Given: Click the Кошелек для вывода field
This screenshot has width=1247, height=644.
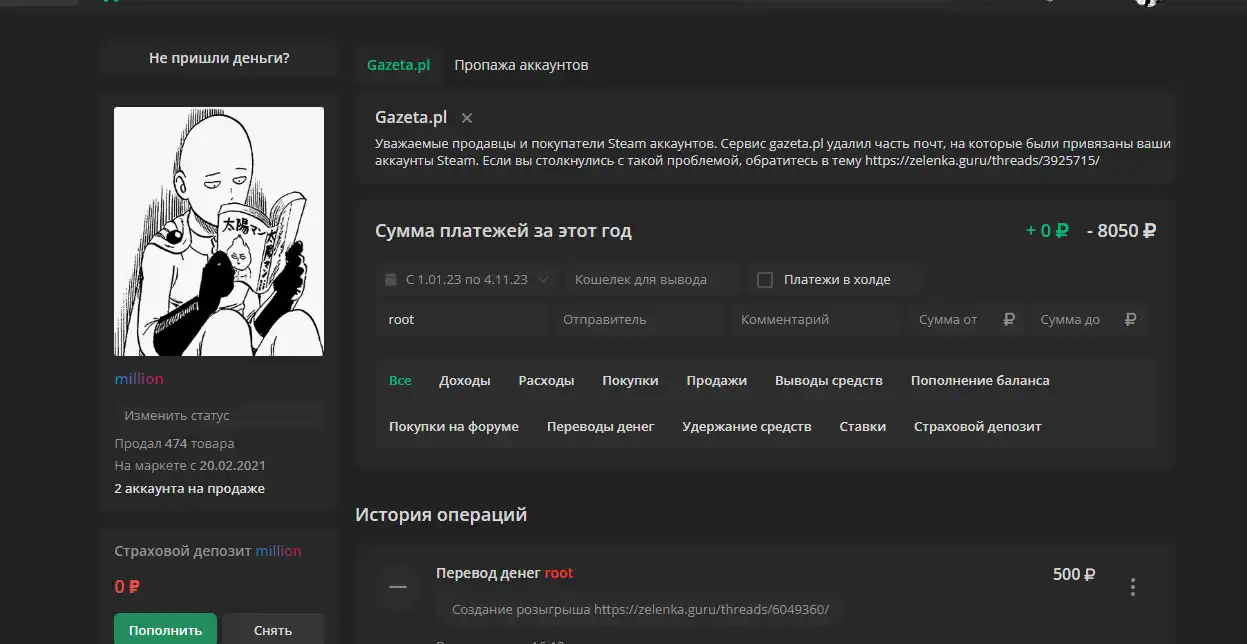Looking at the screenshot, I should tap(652, 280).
